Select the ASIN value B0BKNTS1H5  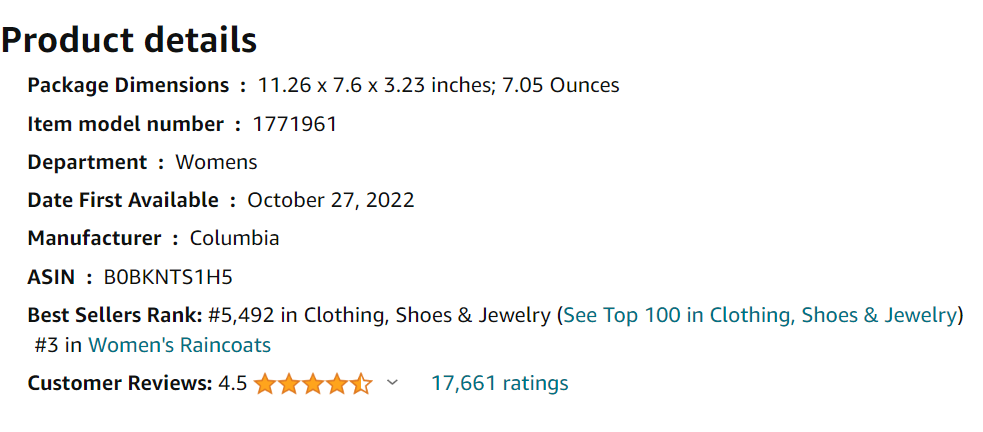tap(168, 277)
